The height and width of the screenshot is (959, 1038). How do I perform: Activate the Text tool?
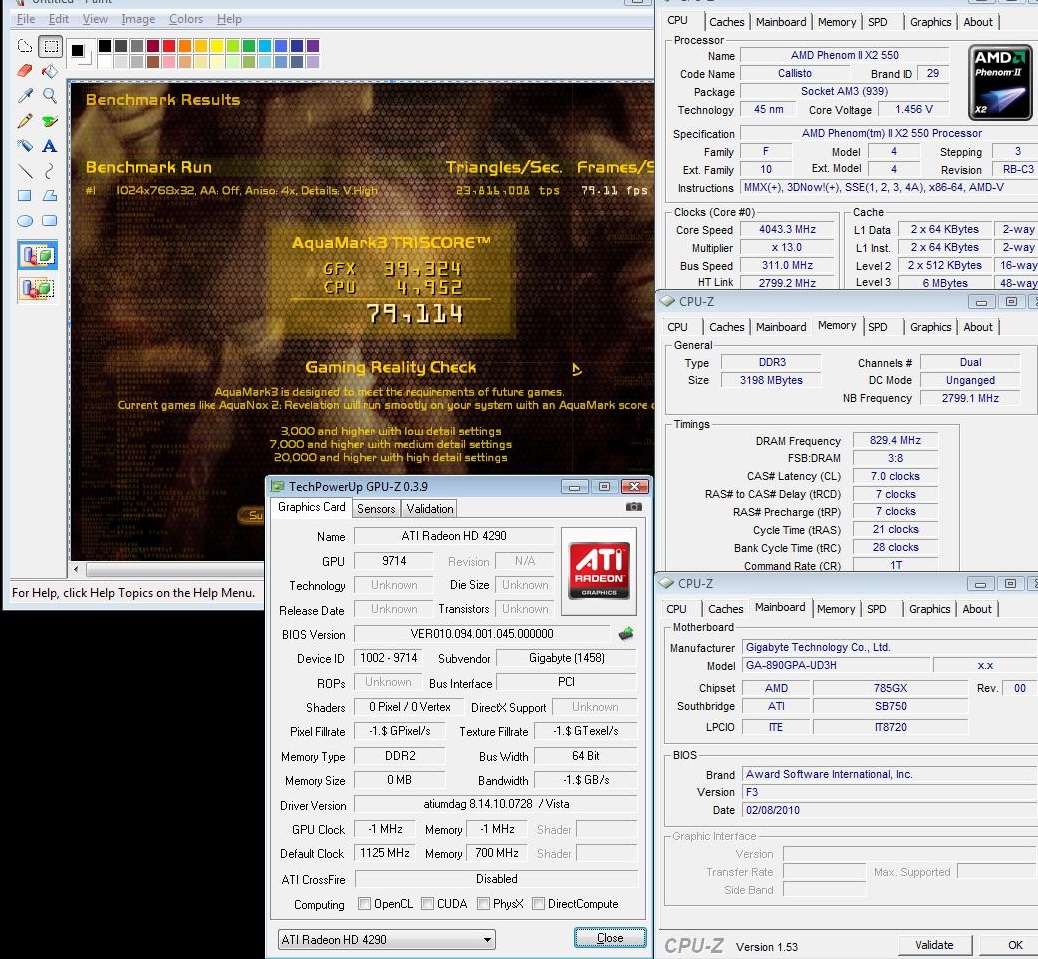pyautogui.click(x=49, y=146)
